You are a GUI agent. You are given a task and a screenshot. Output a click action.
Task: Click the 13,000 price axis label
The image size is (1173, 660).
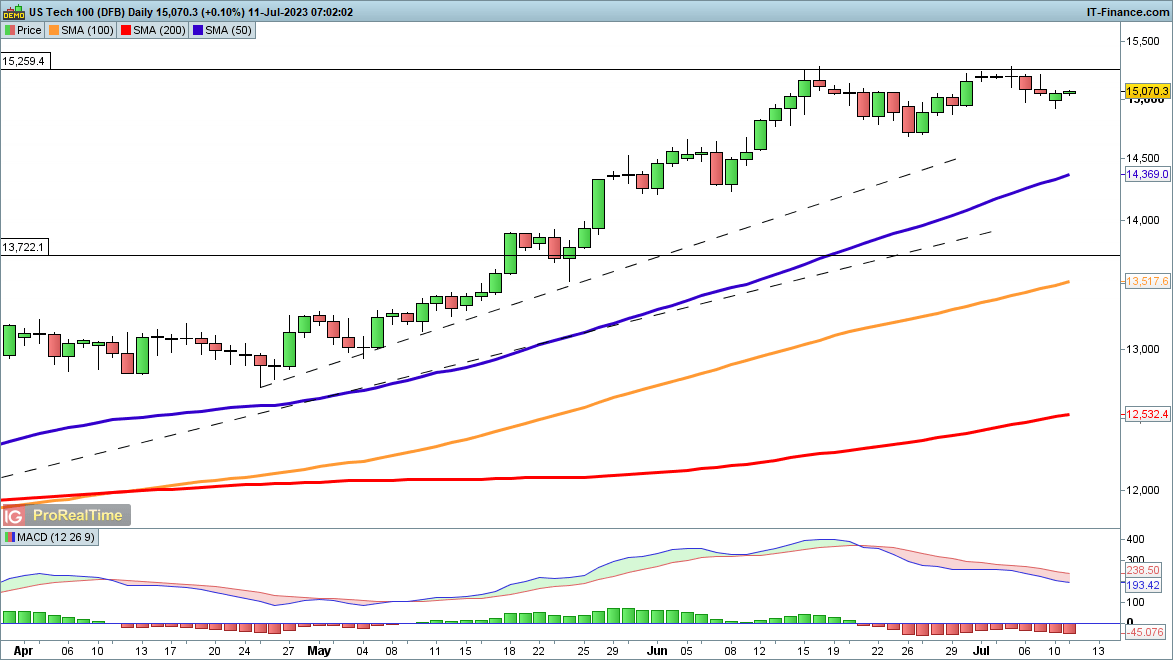point(1143,349)
